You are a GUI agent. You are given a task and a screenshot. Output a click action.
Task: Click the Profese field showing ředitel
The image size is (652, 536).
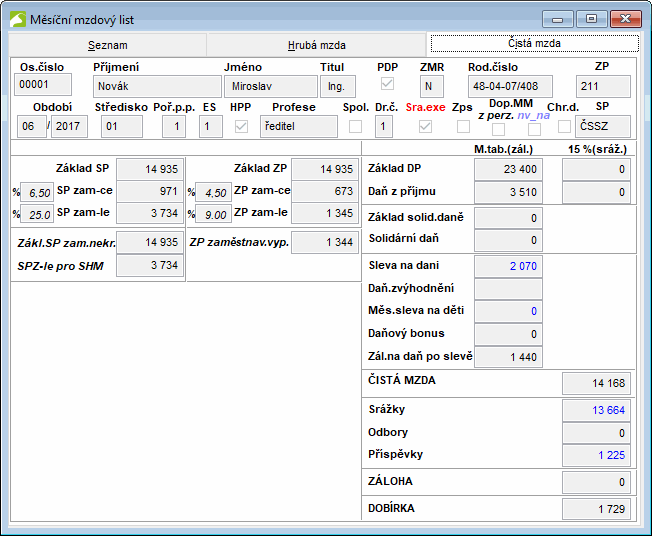coord(299,126)
